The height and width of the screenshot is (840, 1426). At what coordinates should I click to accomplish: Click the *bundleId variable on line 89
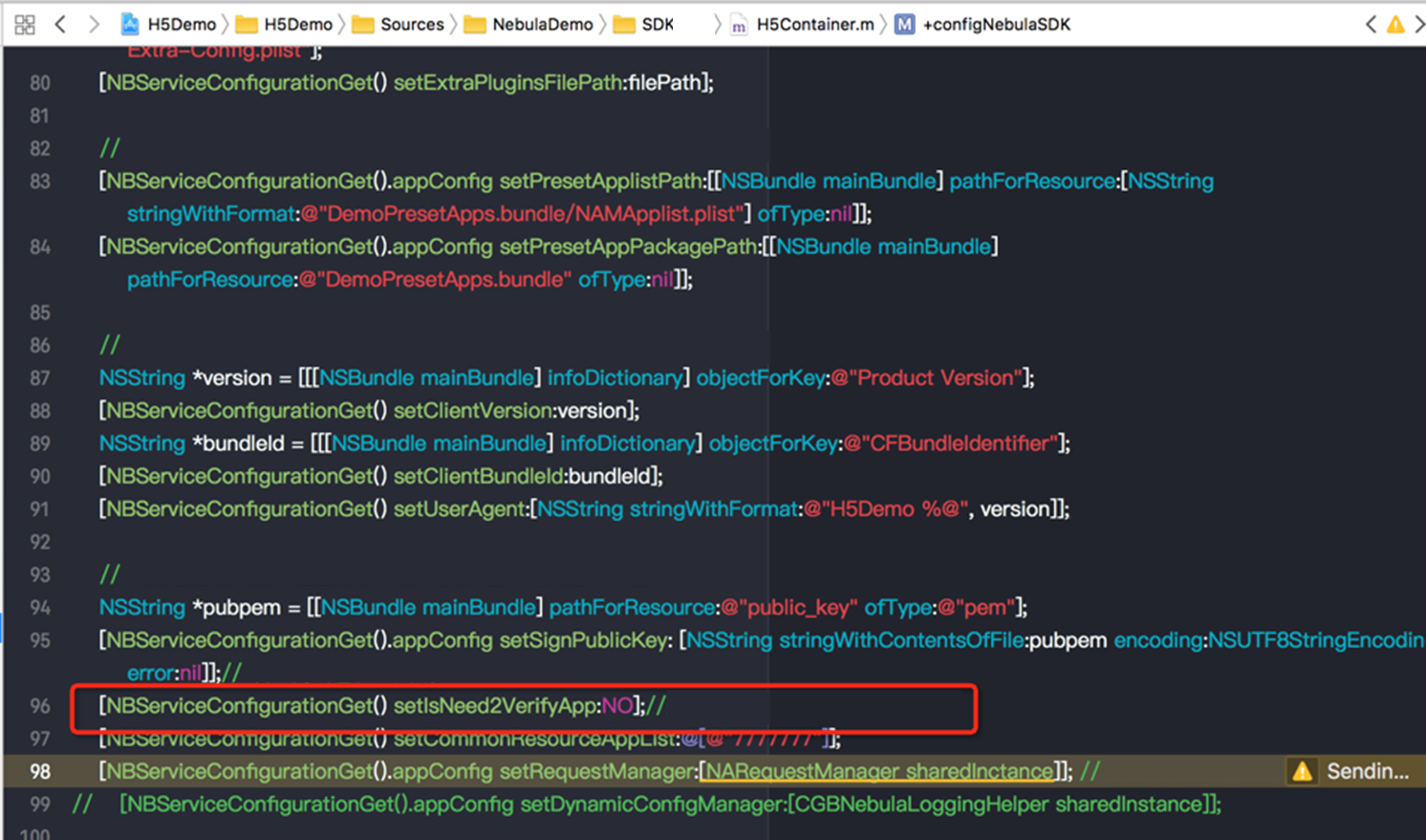tap(239, 444)
